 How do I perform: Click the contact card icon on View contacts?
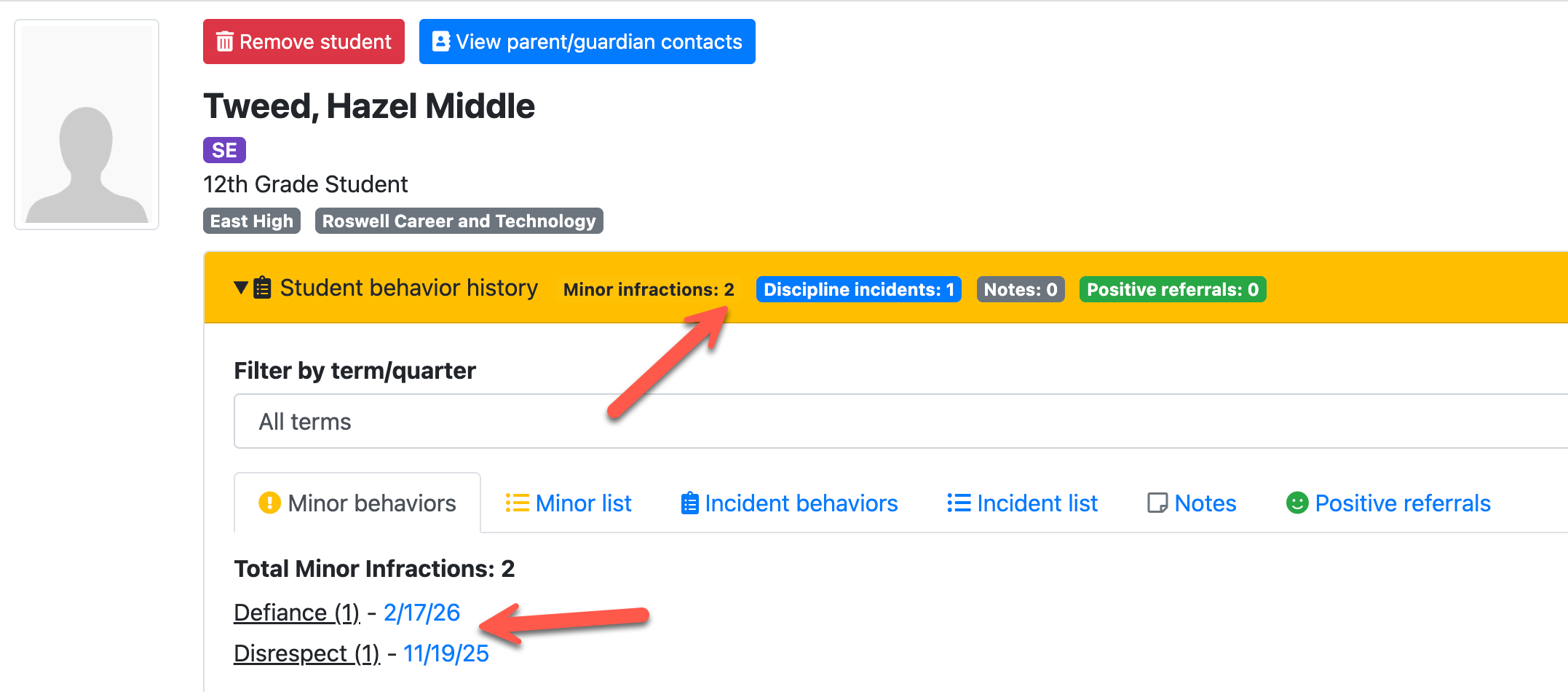(x=441, y=42)
